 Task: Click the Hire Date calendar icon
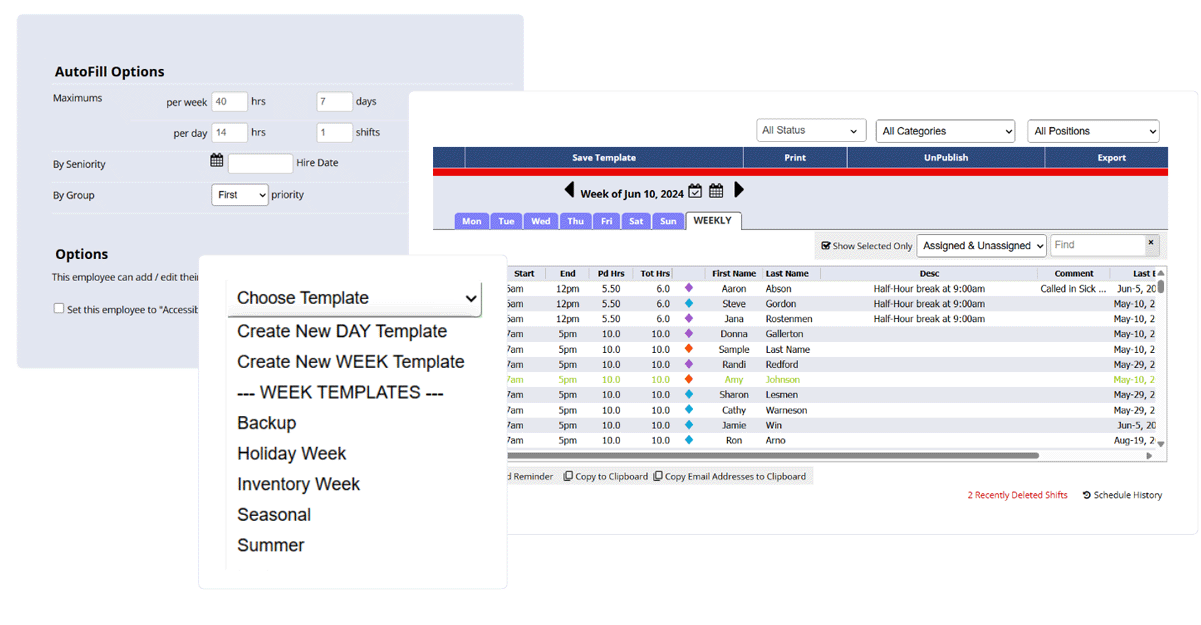[216, 163]
